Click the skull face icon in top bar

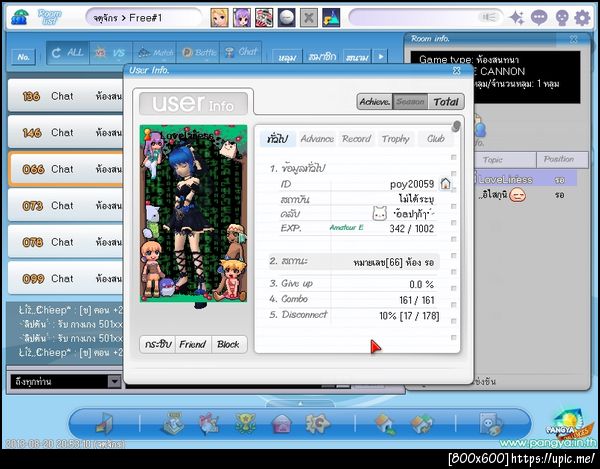tap(562, 18)
